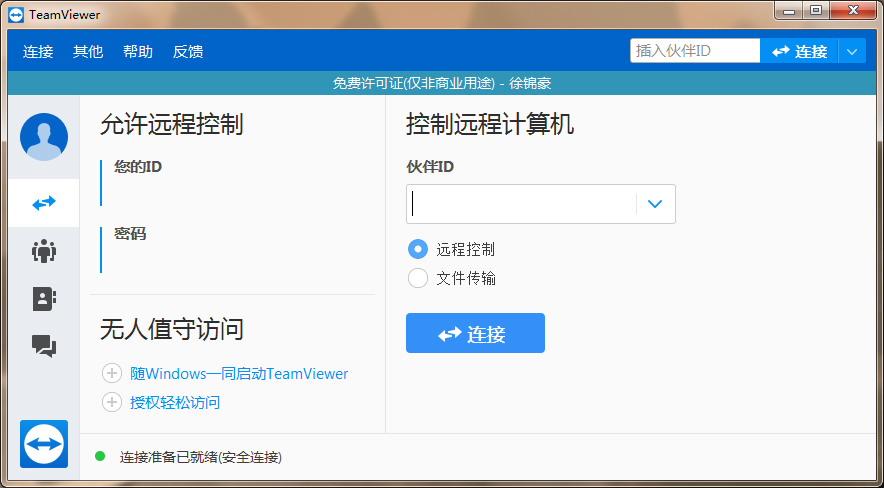Click the green connection status dot

[x=100, y=456]
